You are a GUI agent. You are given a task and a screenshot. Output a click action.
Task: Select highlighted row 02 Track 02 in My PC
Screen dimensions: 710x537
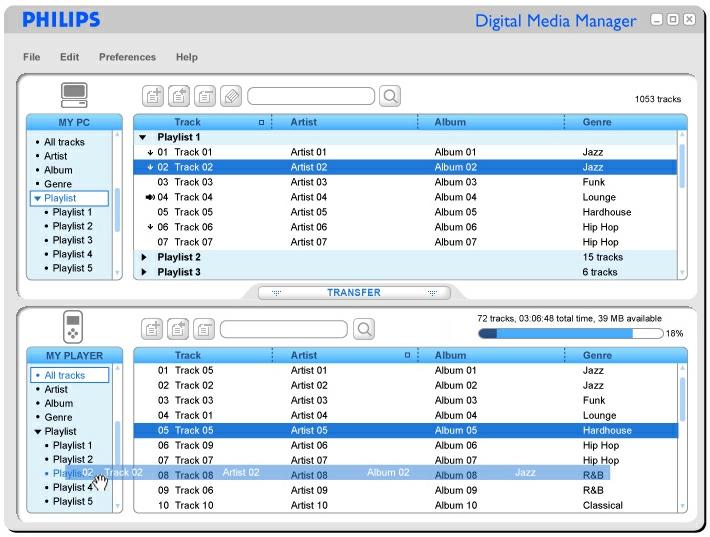pos(405,168)
